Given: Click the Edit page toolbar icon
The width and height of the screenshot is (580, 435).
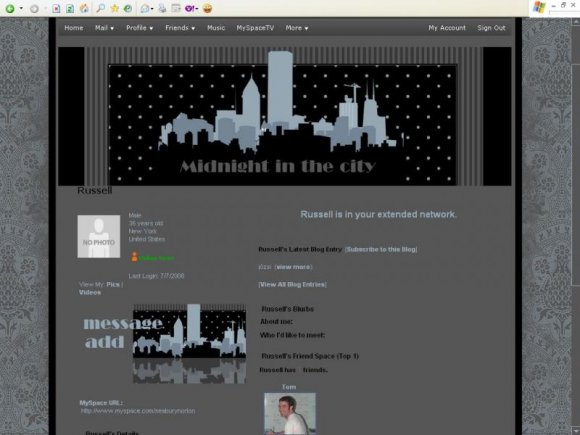Looking at the screenshot, I should (x=176, y=8).
